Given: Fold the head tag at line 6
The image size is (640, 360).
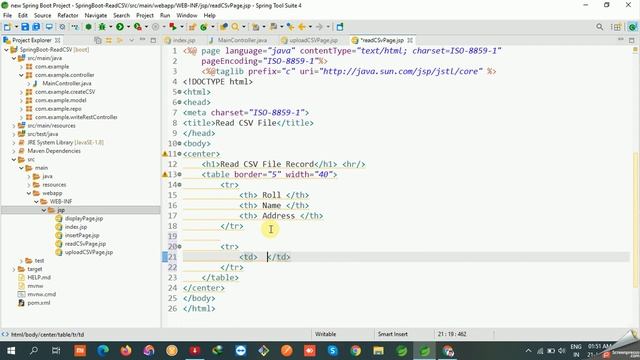Looking at the screenshot, I should click(180, 102).
